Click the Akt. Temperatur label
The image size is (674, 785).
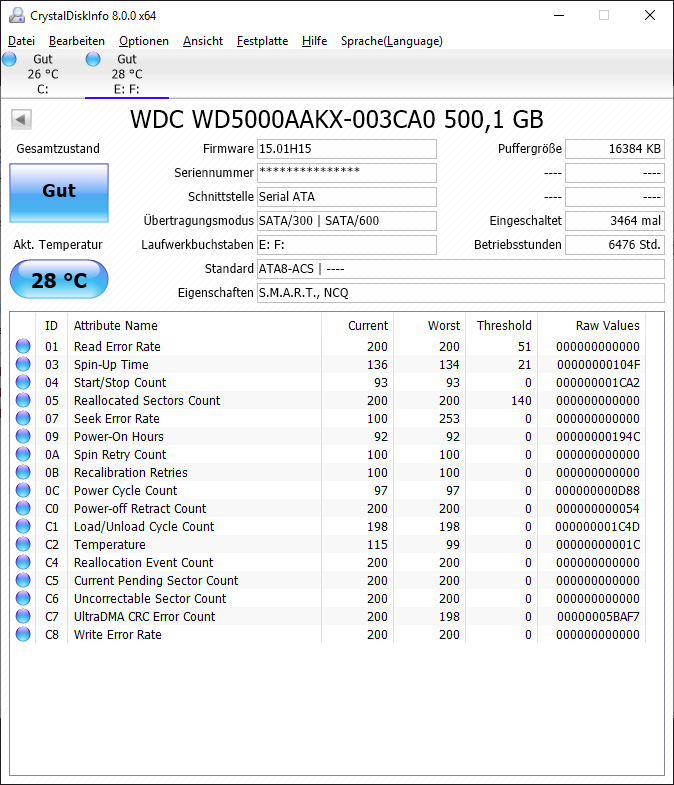(x=58, y=244)
